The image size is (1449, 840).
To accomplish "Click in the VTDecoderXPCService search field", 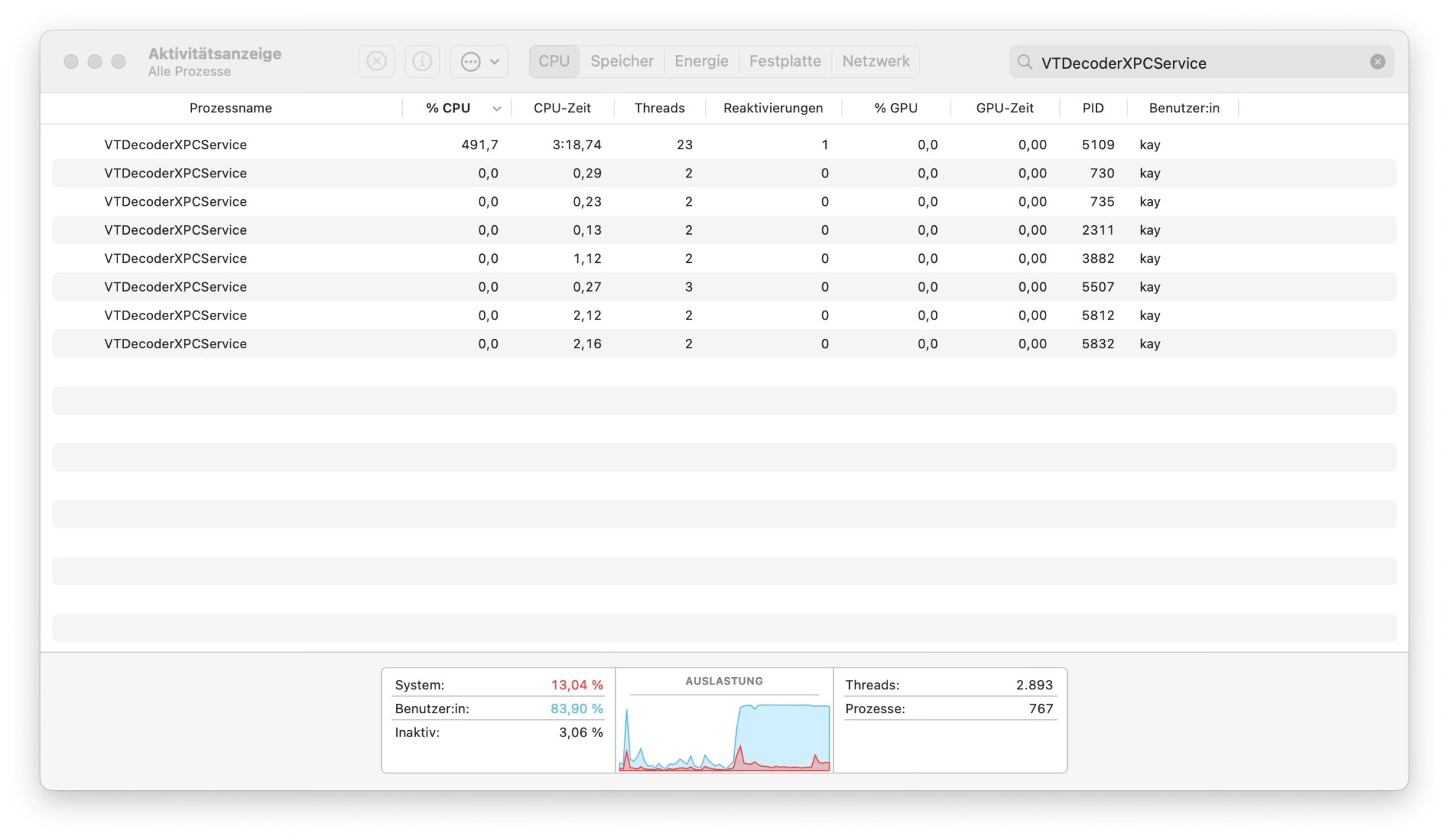I will tap(1195, 63).
